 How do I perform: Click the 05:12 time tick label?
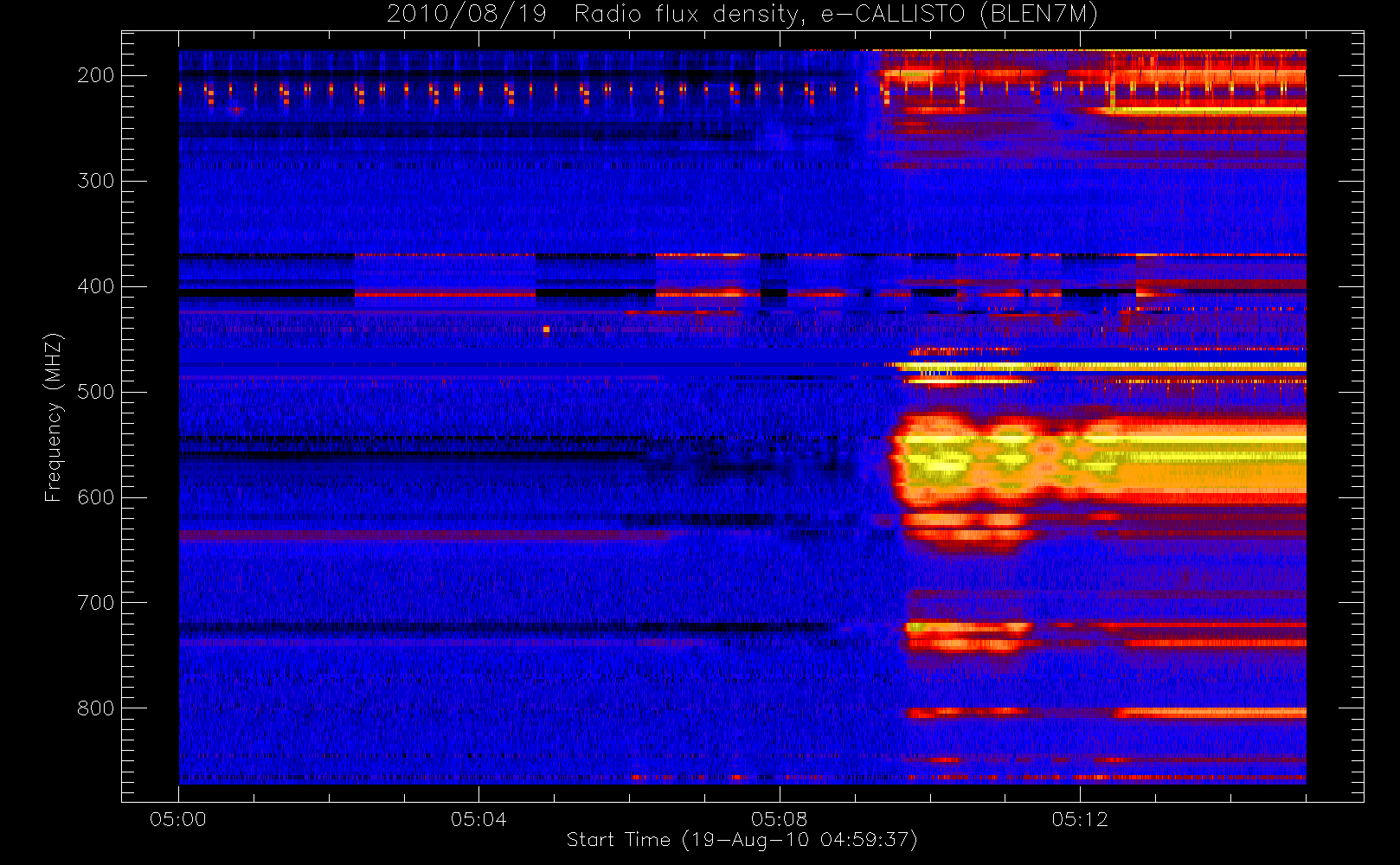(x=1079, y=819)
